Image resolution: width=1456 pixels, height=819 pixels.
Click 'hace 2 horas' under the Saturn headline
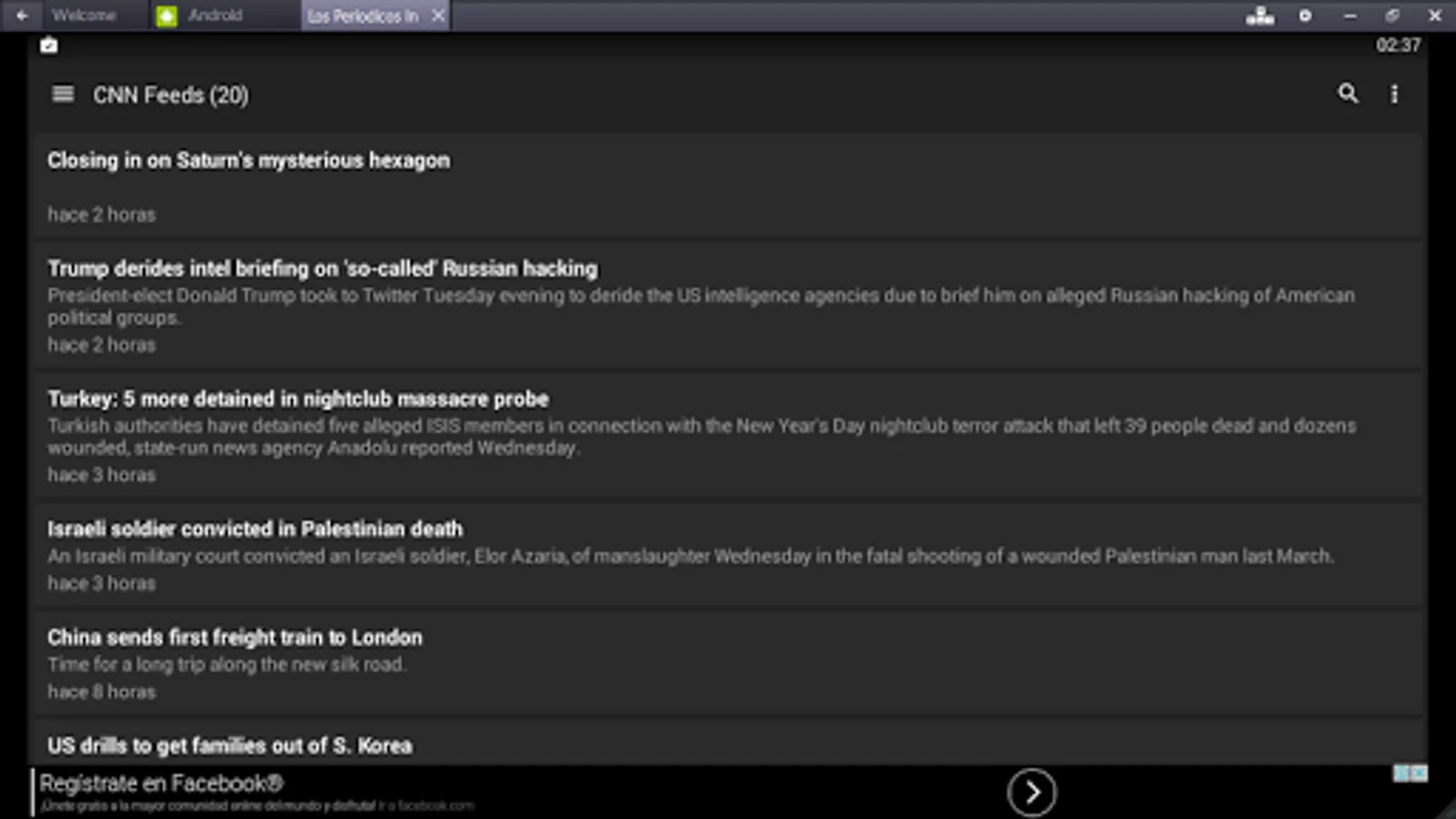point(101,215)
